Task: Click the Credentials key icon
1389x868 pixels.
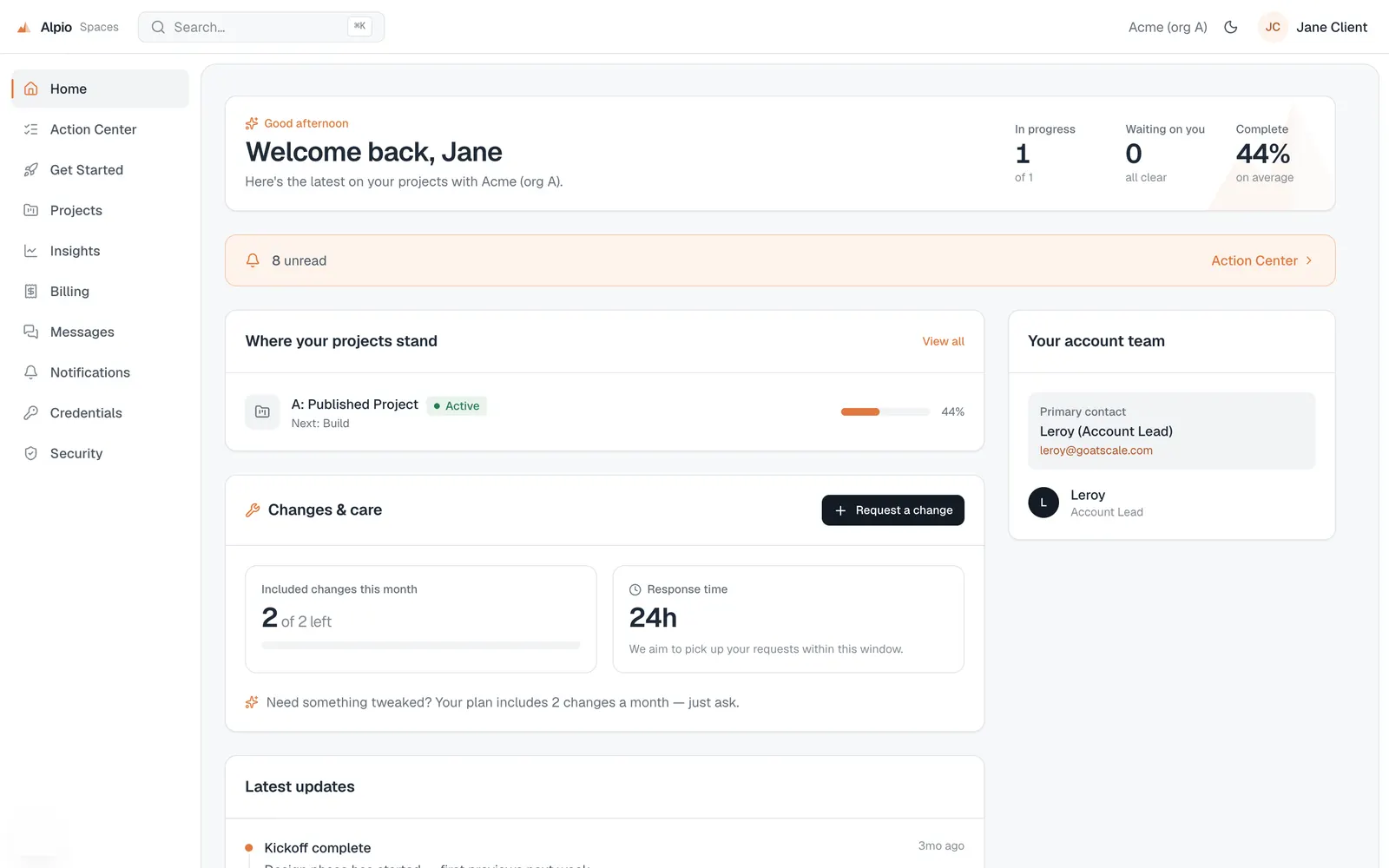Action: (x=31, y=413)
